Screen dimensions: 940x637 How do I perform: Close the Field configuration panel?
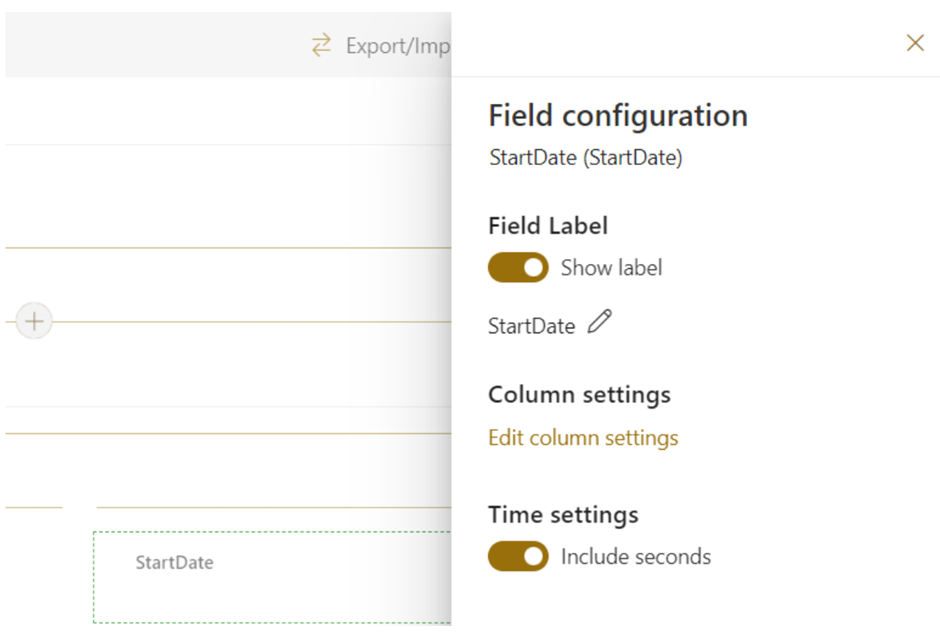tap(914, 42)
